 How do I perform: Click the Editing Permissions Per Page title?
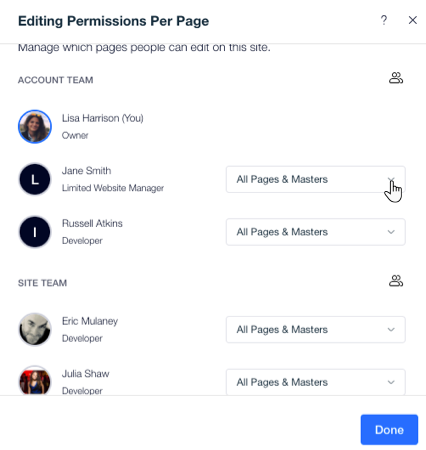[x=113, y=21]
